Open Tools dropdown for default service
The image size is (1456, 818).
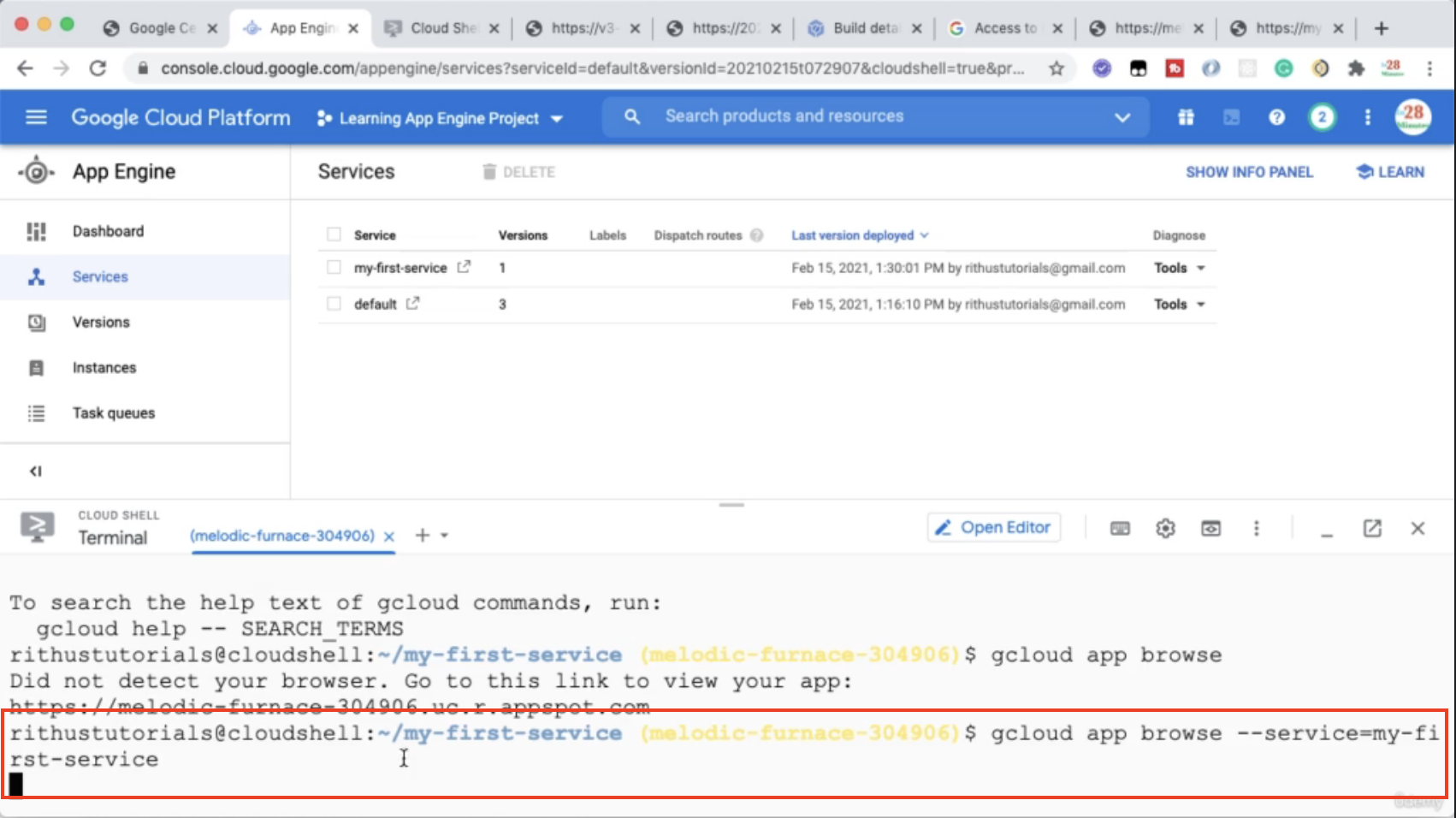point(1179,304)
